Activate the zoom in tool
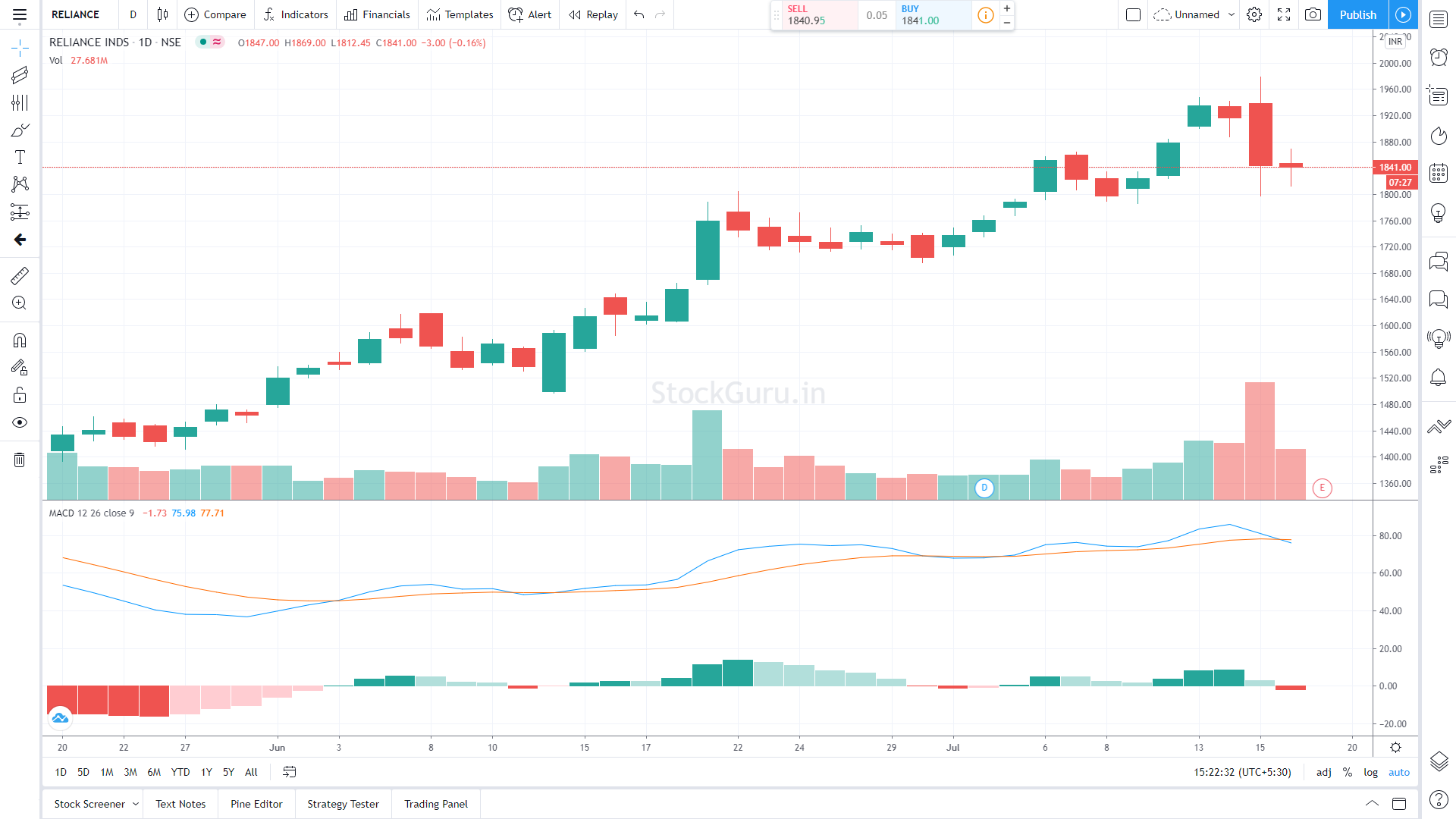Viewport: 1456px width, 819px height. point(20,303)
